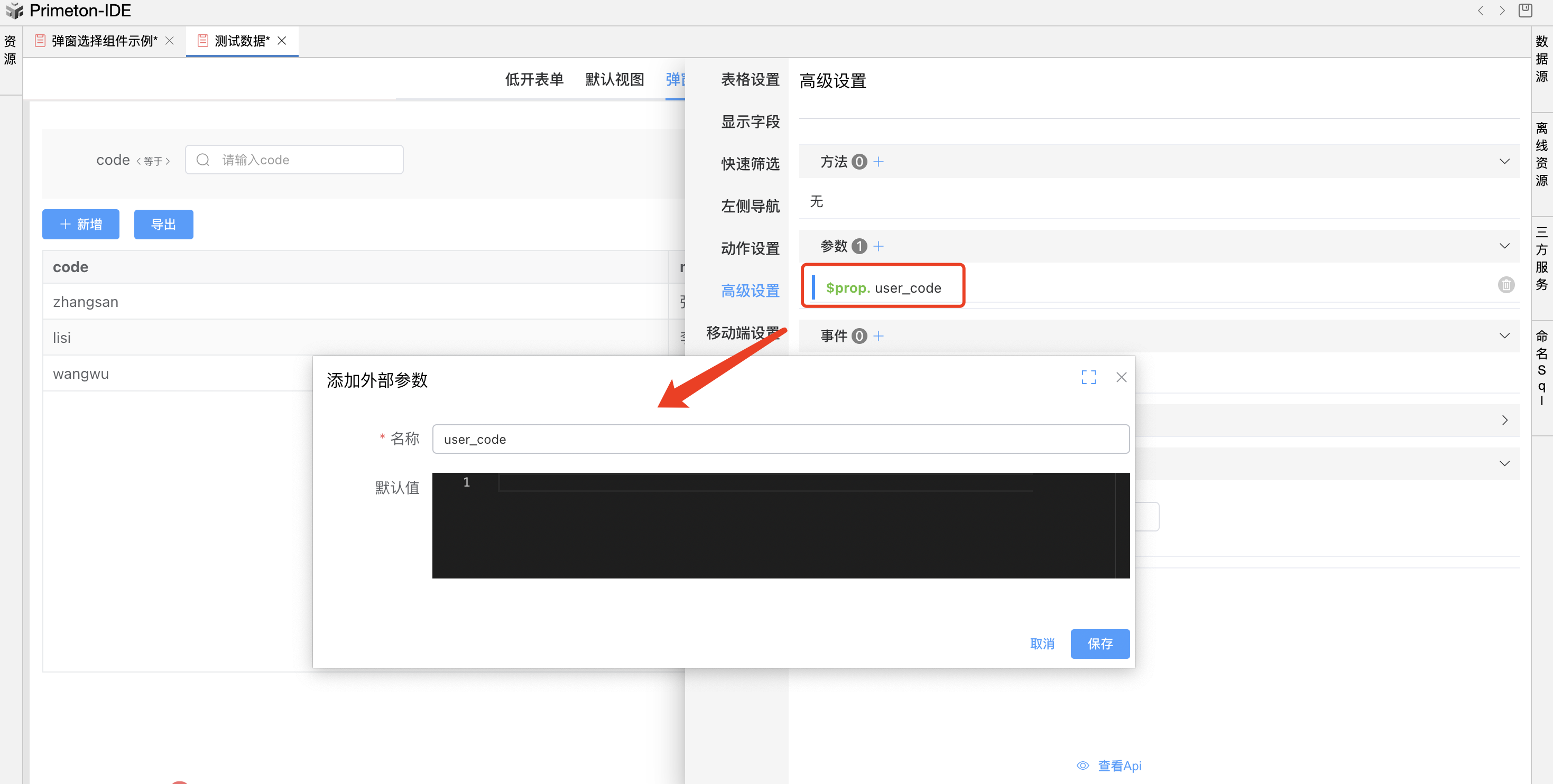Close the 添加外部参数 dialog

point(1121,377)
